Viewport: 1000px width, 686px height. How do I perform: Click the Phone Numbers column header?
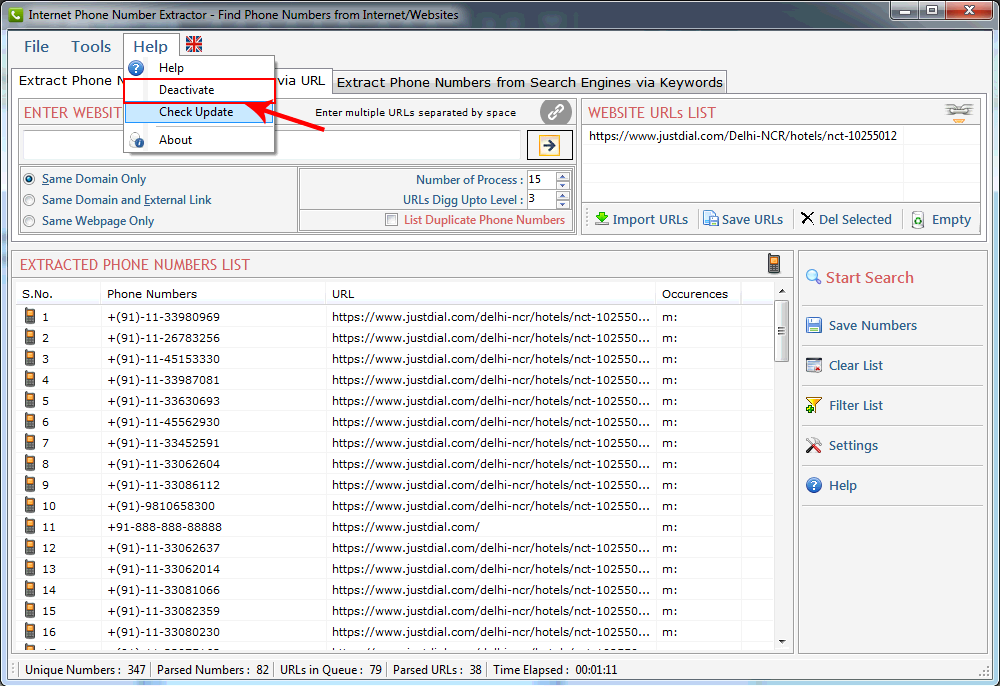(213, 294)
